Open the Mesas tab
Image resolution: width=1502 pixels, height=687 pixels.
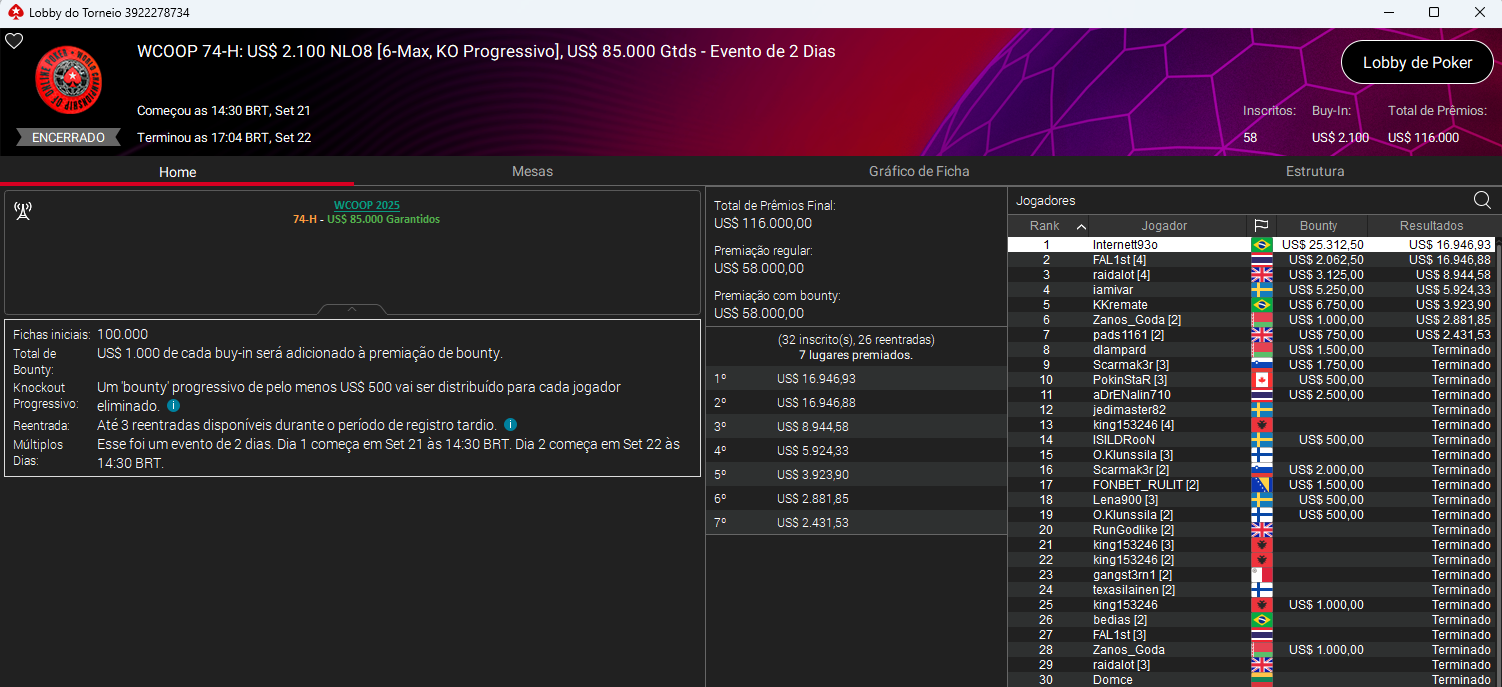532,171
